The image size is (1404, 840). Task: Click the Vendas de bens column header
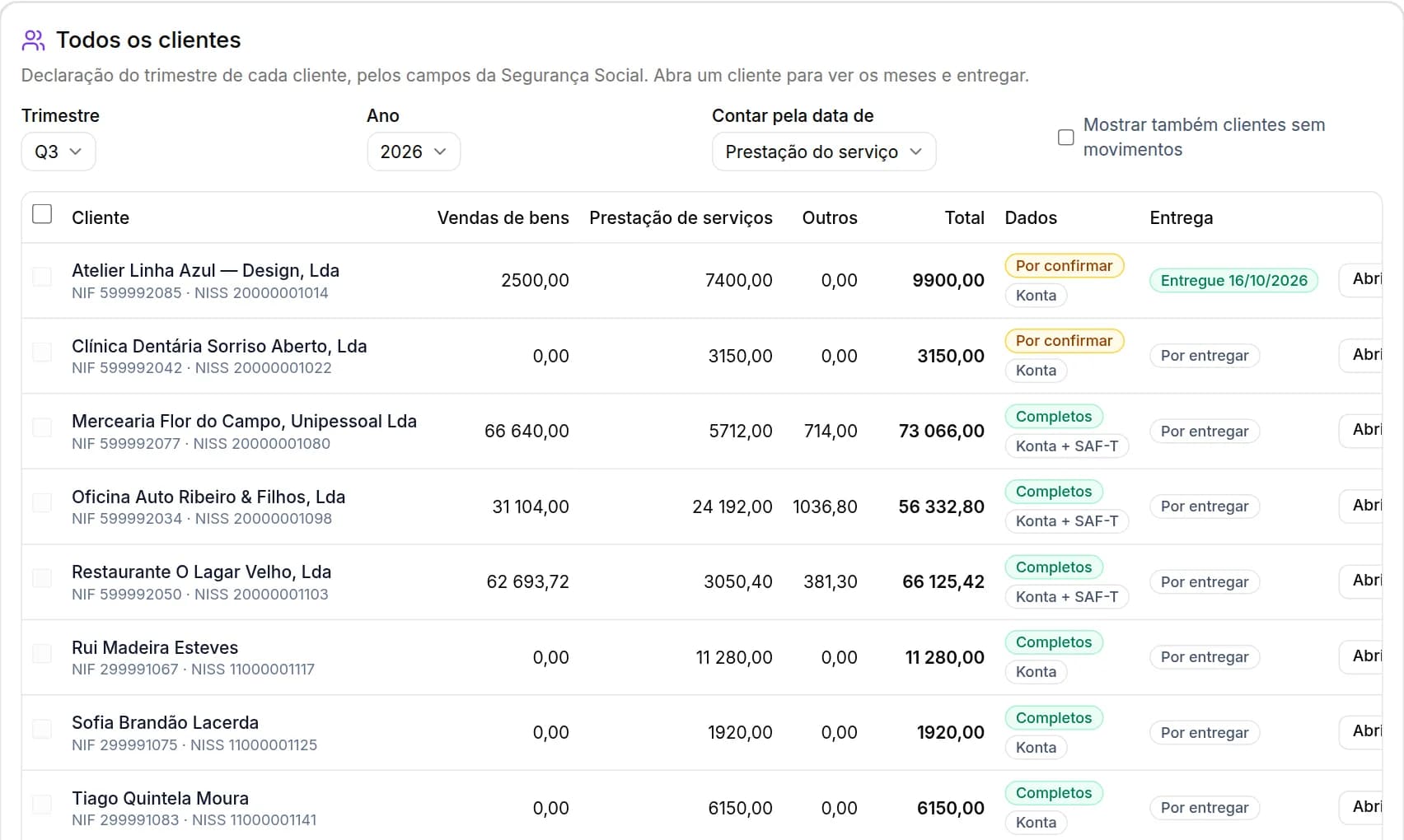pos(503,218)
